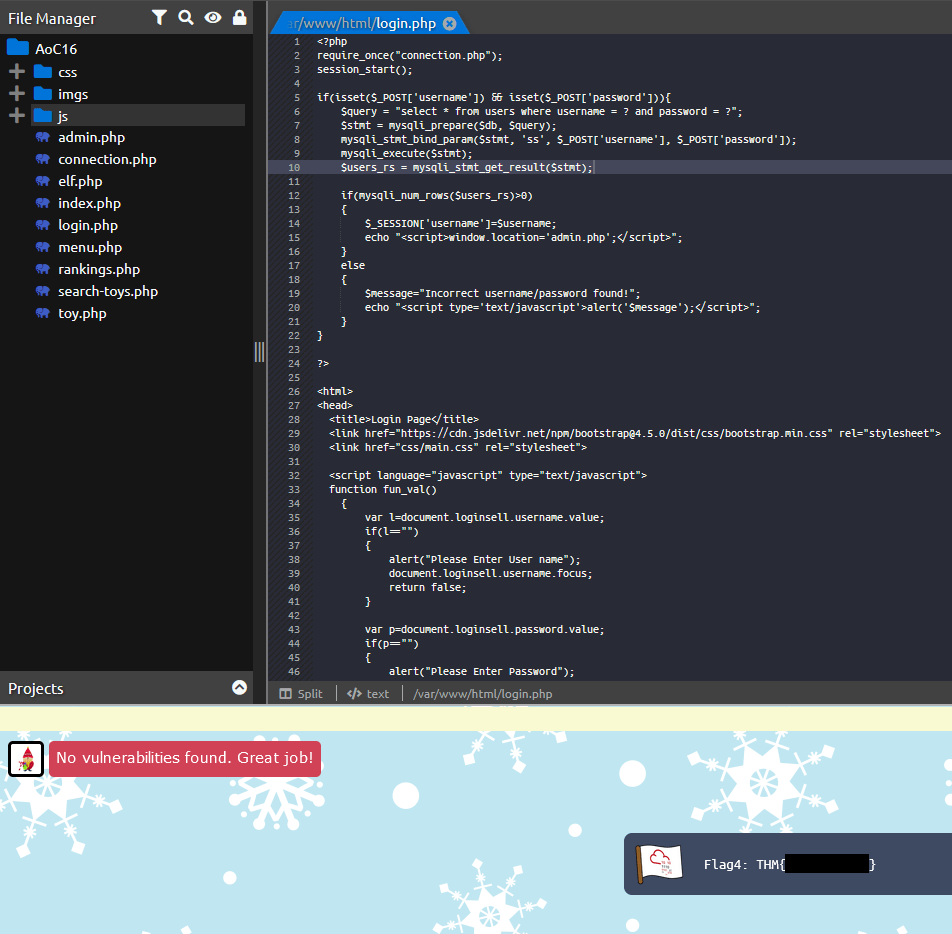Click the require_once connection.php code line

410,56
